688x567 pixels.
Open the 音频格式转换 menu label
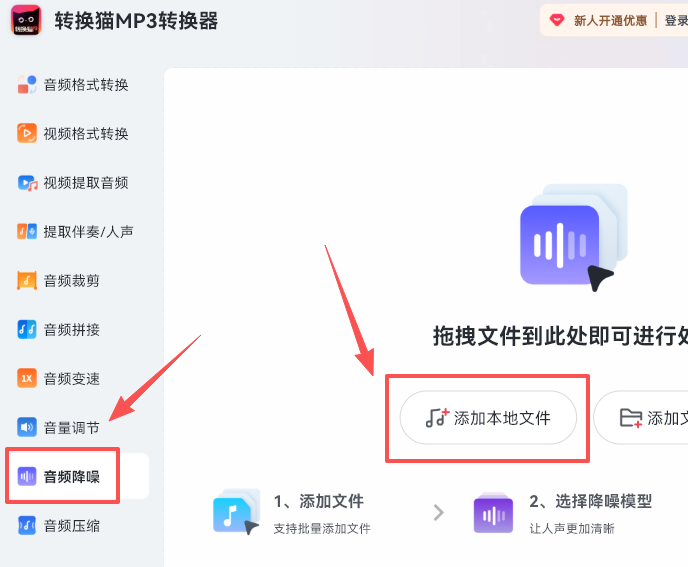tap(86, 85)
